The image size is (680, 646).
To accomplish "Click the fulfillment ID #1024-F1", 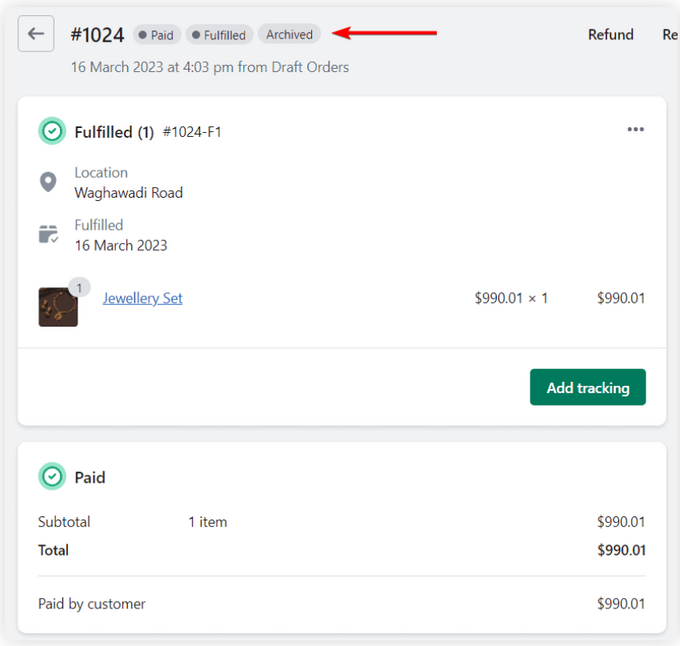I will pos(192,132).
